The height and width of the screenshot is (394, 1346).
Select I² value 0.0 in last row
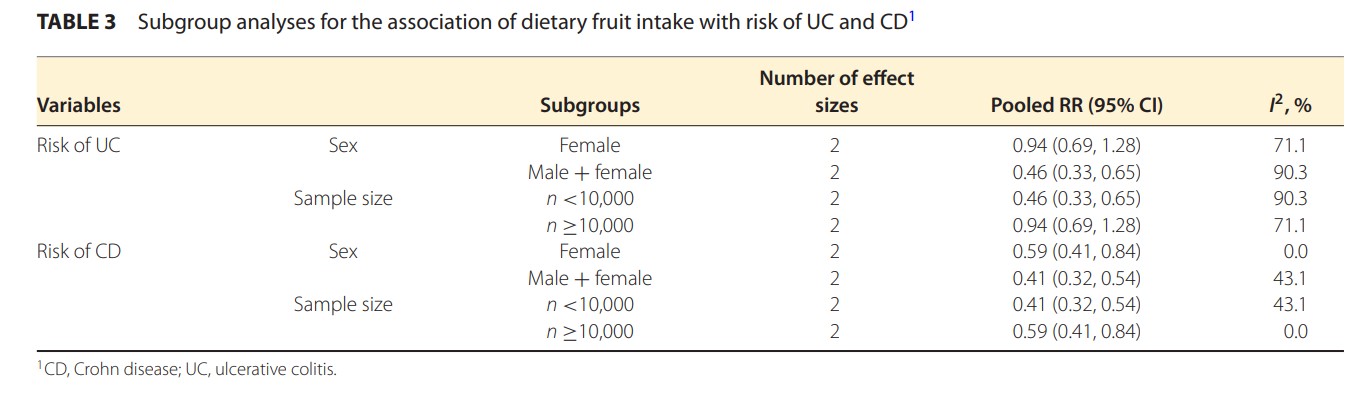pos(1295,331)
